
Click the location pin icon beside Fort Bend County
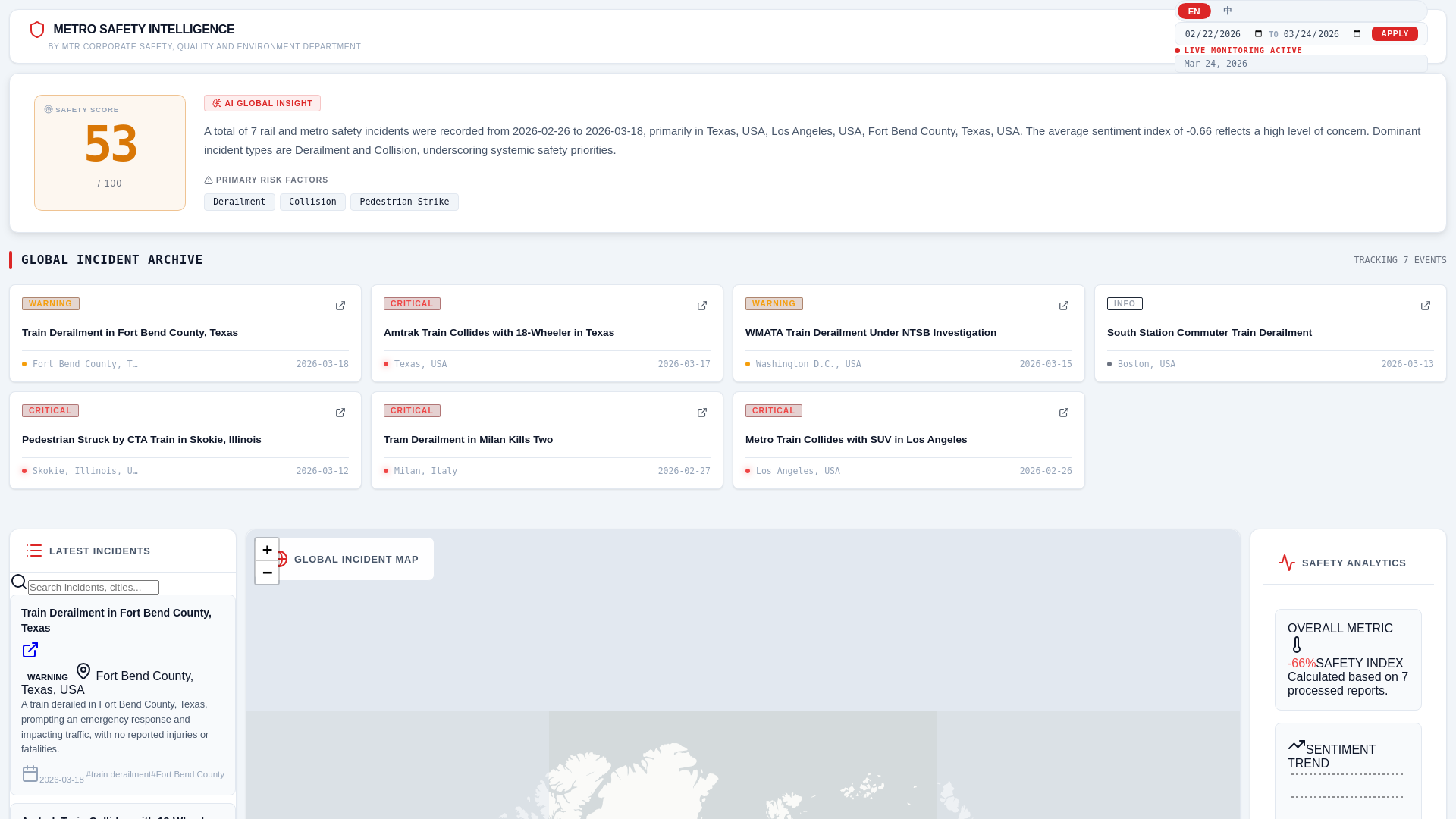coord(83,671)
